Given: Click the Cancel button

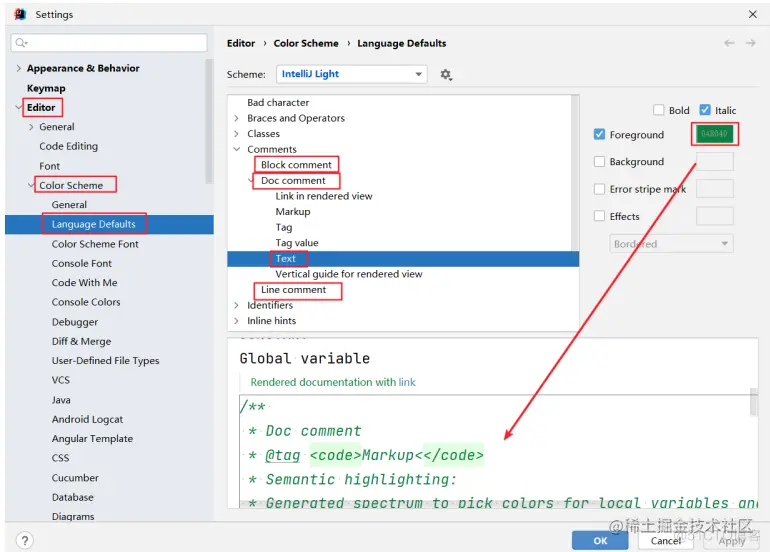Looking at the screenshot, I should click(x=665, y=541).
